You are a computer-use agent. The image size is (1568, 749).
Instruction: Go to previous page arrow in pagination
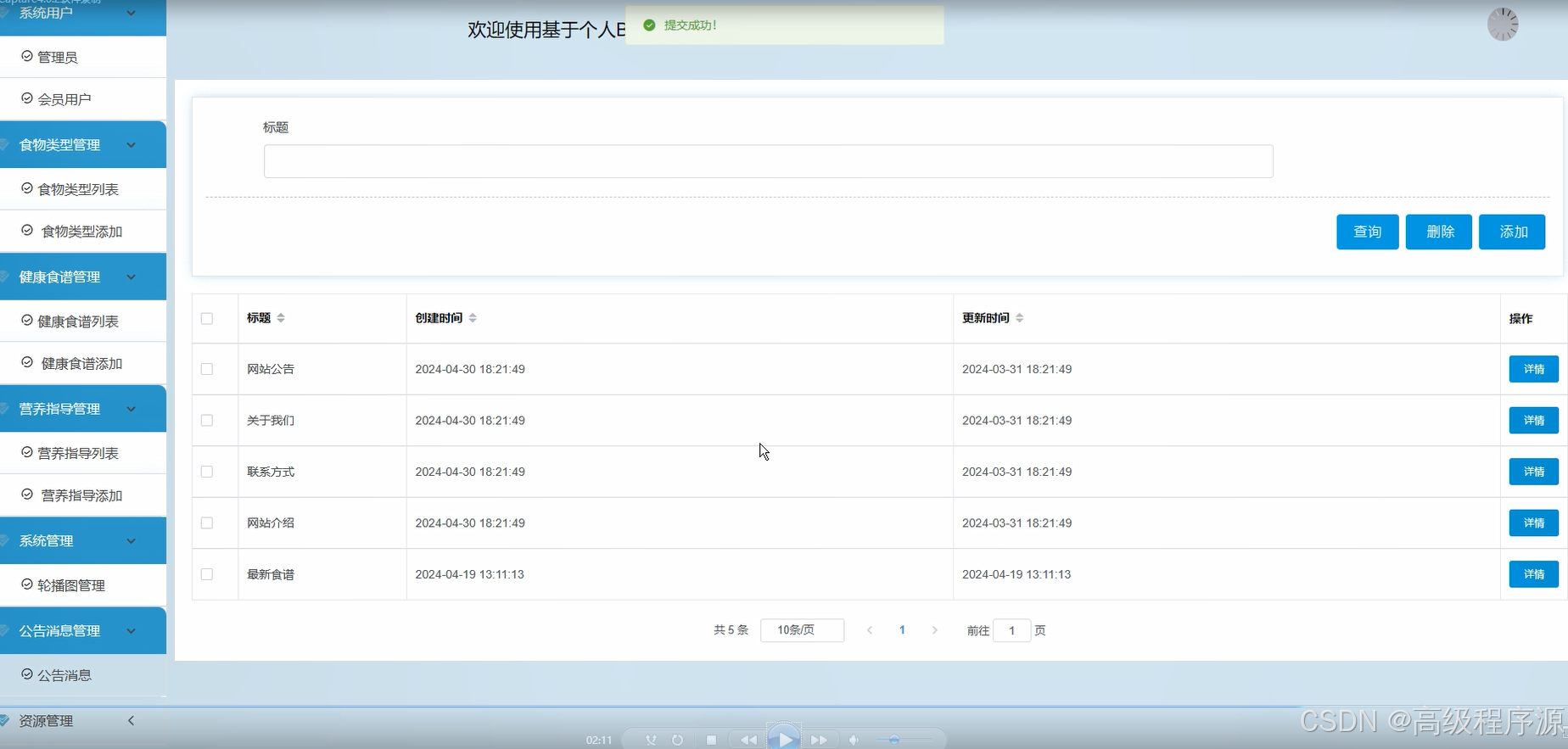[870, 630]
